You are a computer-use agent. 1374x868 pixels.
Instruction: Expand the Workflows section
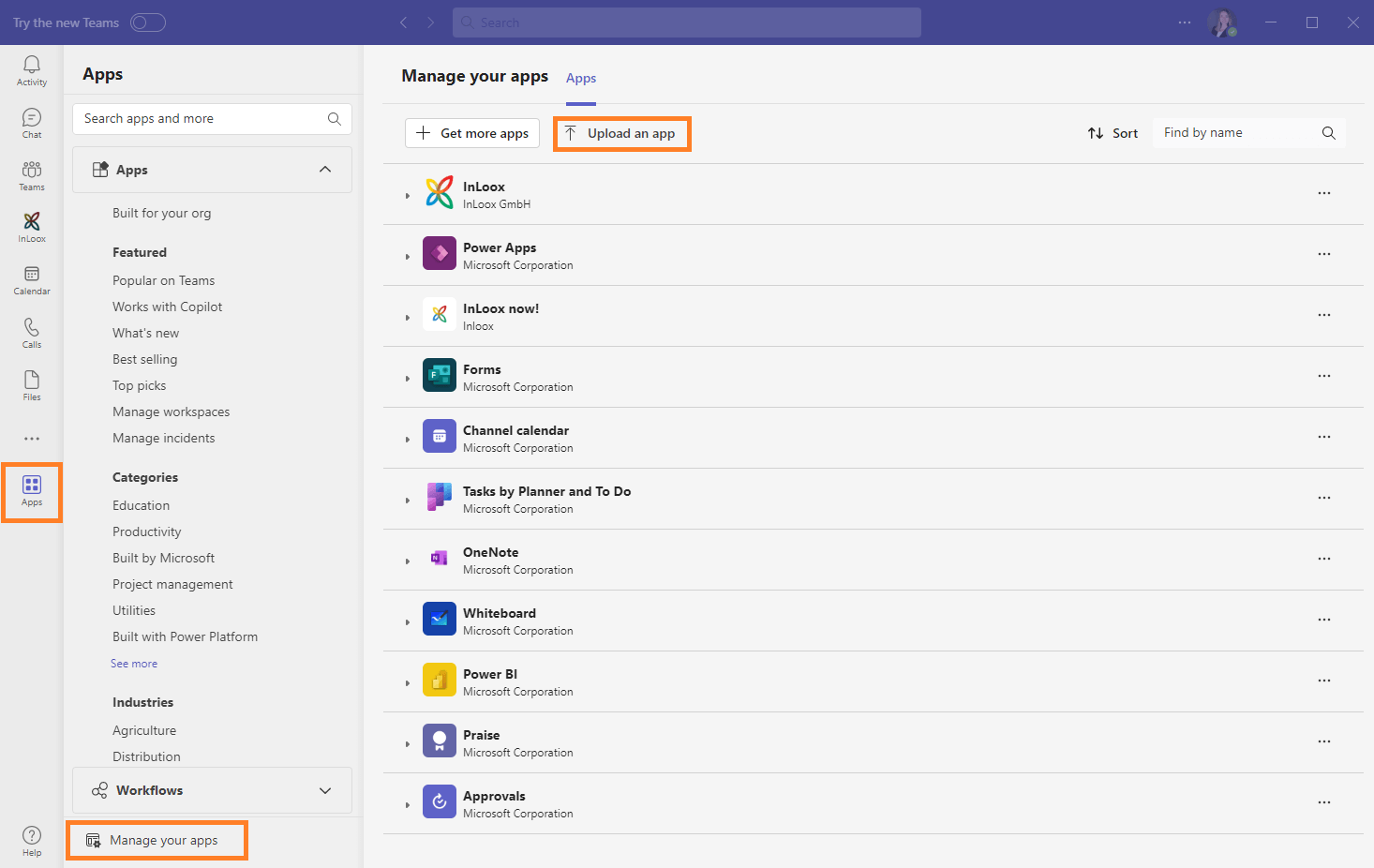click(212, 790)
